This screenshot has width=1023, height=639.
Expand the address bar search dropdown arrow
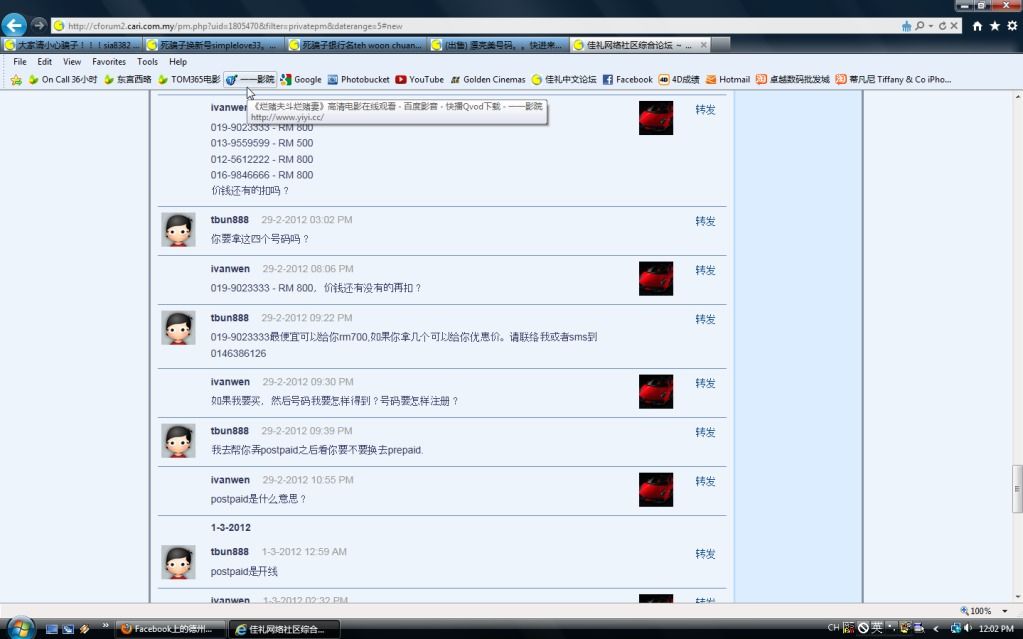point(931,26)
